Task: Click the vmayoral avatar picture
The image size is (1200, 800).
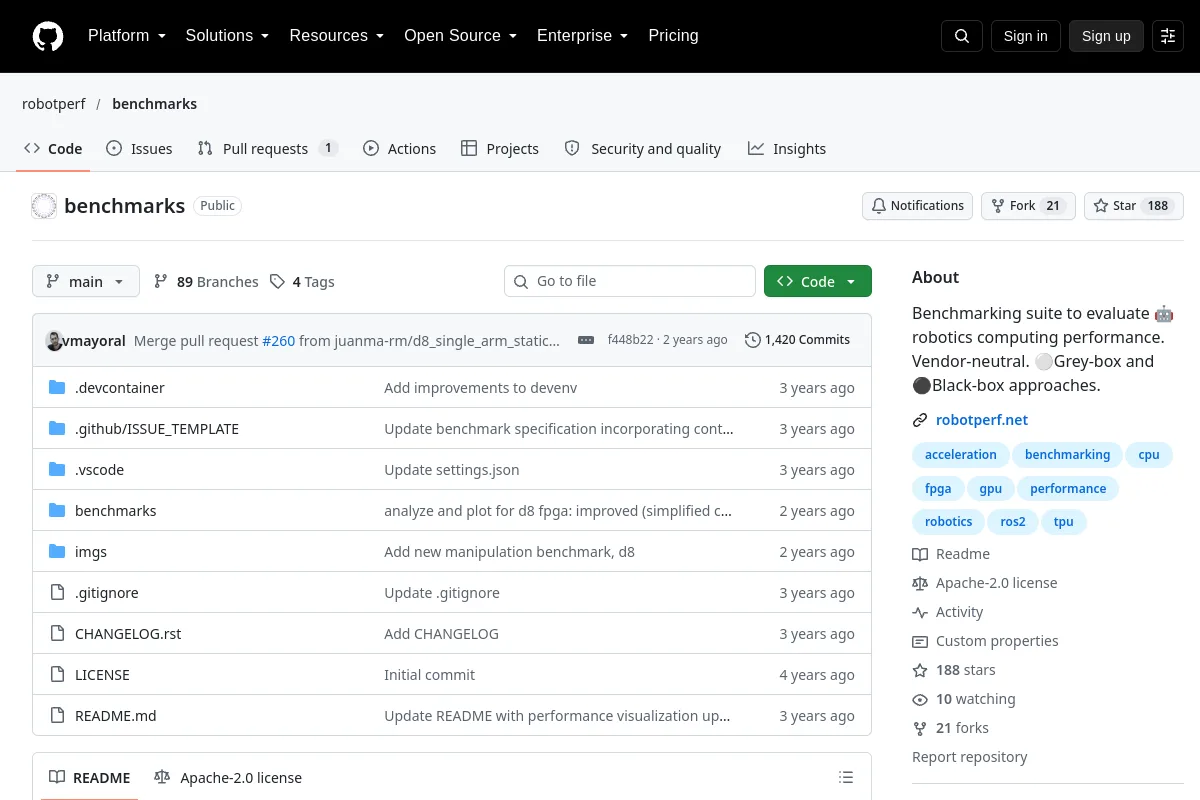Action: [54, 340]
